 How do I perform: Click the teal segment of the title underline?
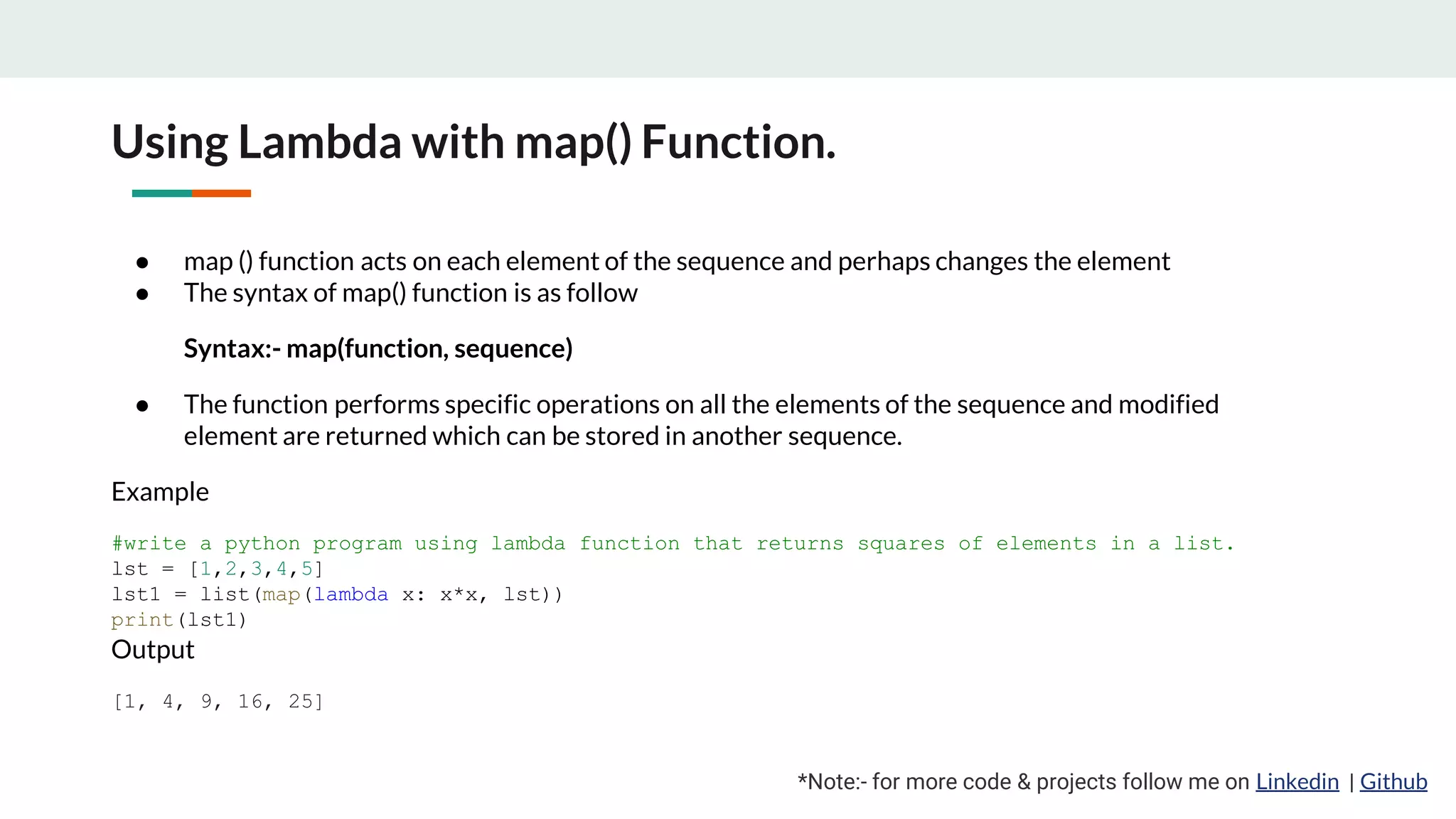pos(162,193)
